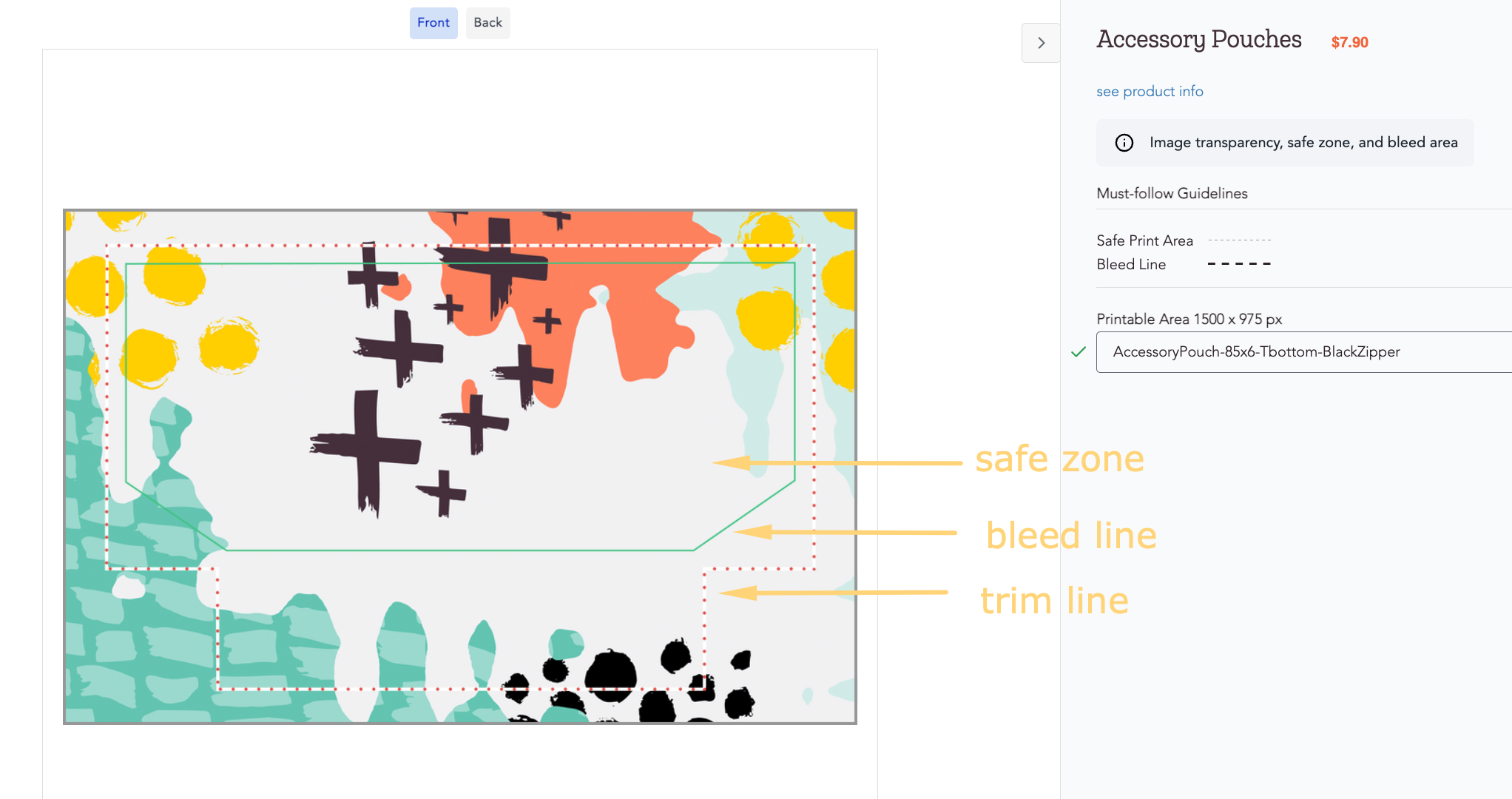Open image transparency, safe zone, bleed guidance
Image resolution: width=1512 pixels, height=799 pixels.
click(x=1303, y=143)
